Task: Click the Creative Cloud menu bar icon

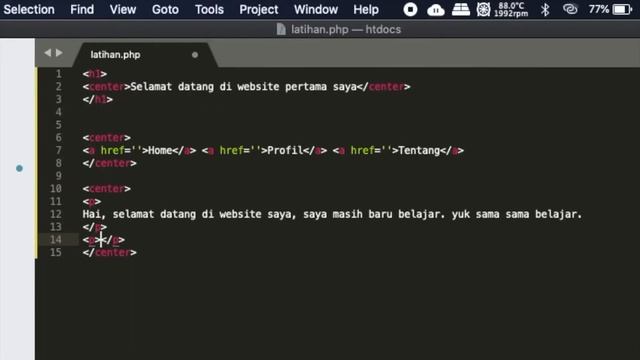Action: 570,9
